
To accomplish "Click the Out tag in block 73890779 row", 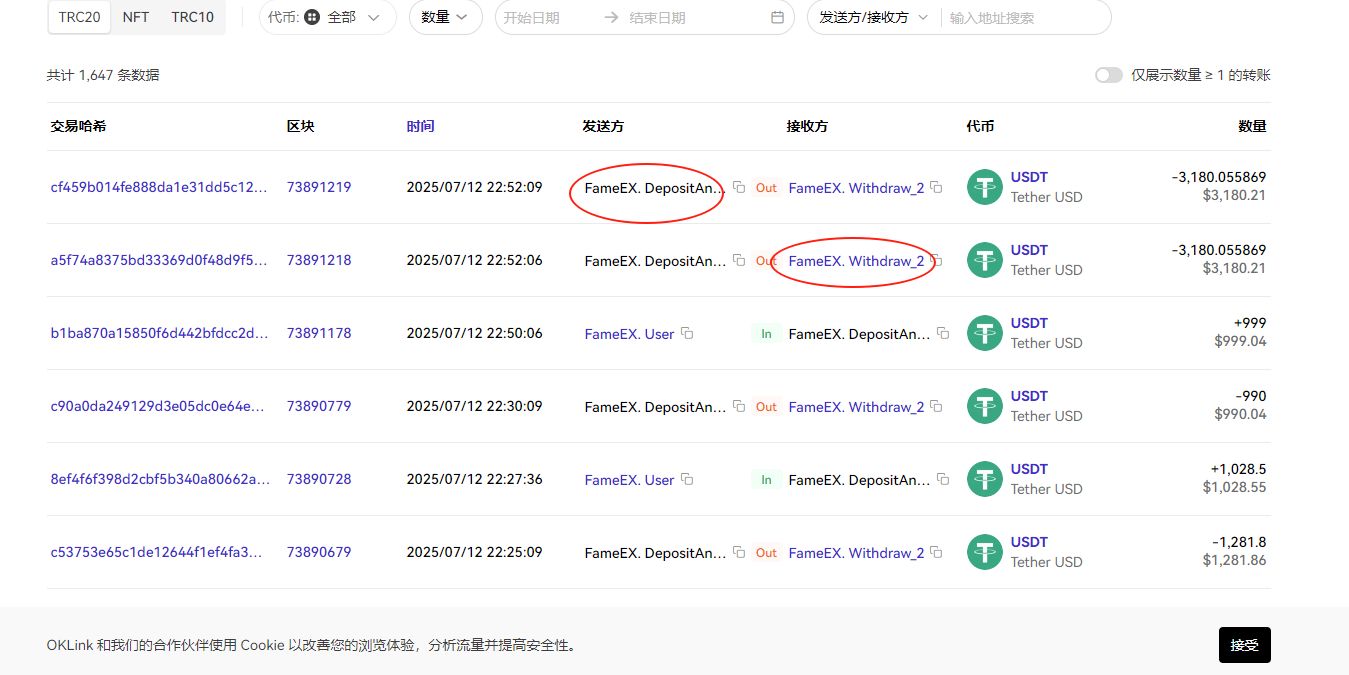I will 766,407.
